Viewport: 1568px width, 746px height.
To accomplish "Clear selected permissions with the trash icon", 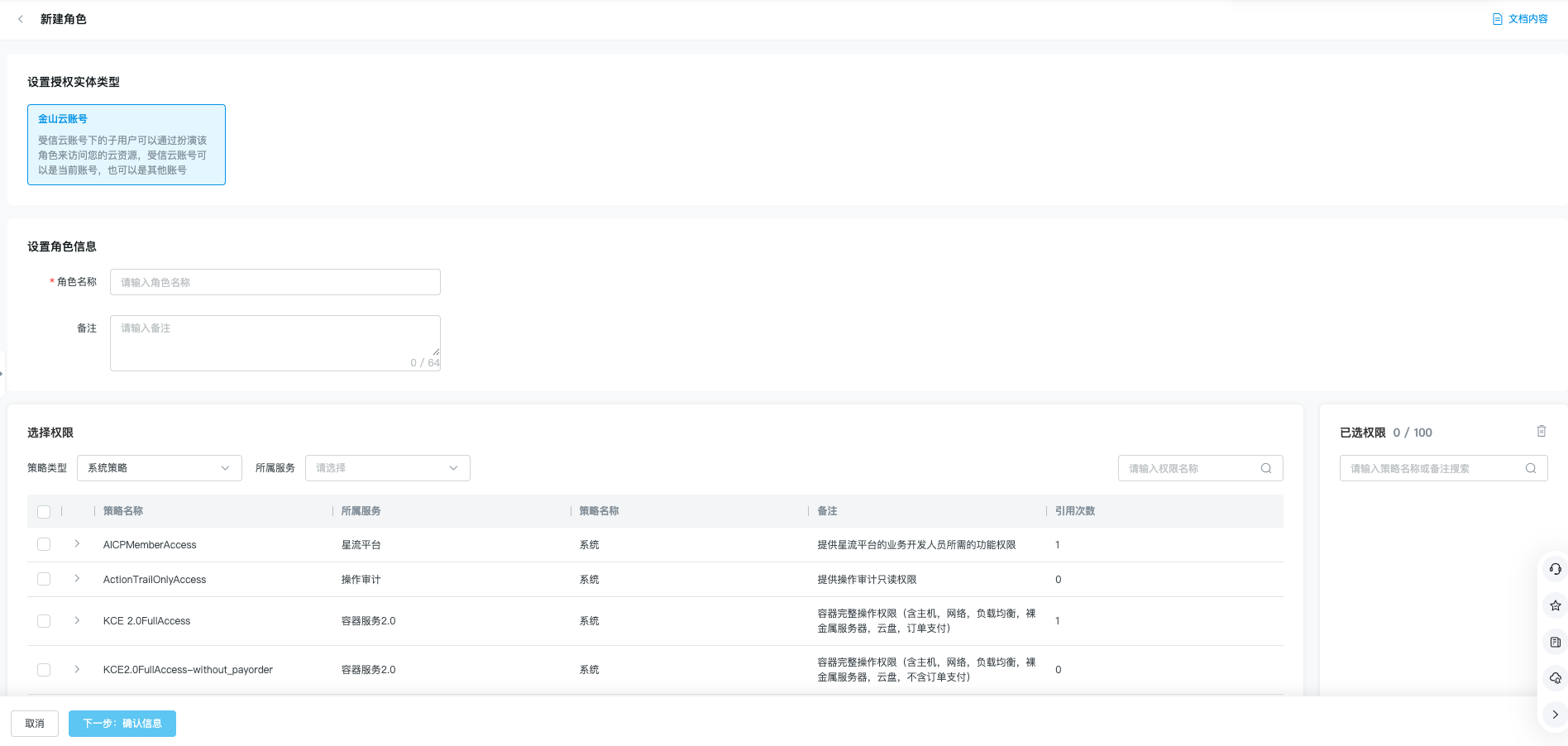I will [1541, 431].
